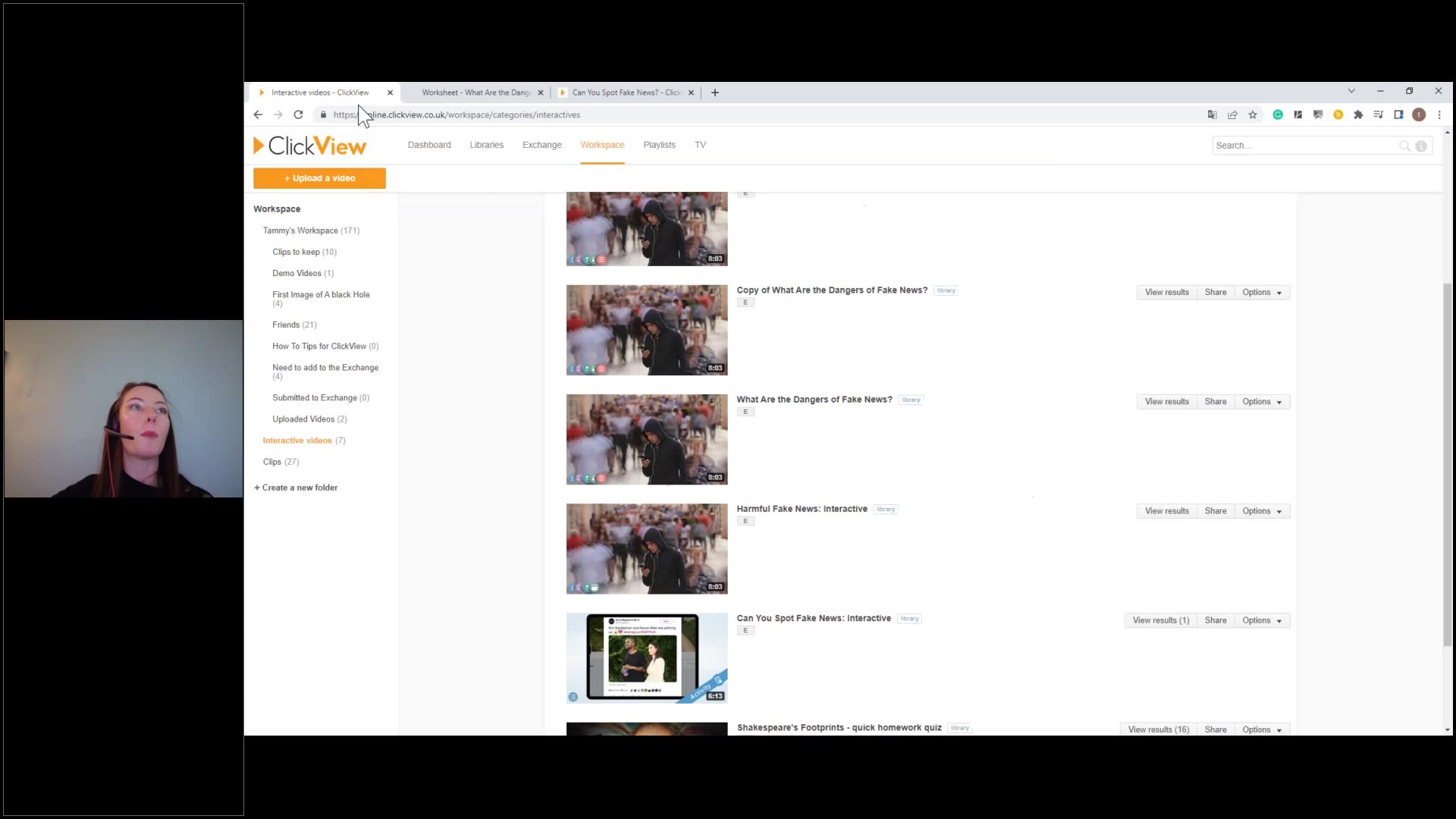
Task: Click the search magnifier icon
Action: [1405, 146]
